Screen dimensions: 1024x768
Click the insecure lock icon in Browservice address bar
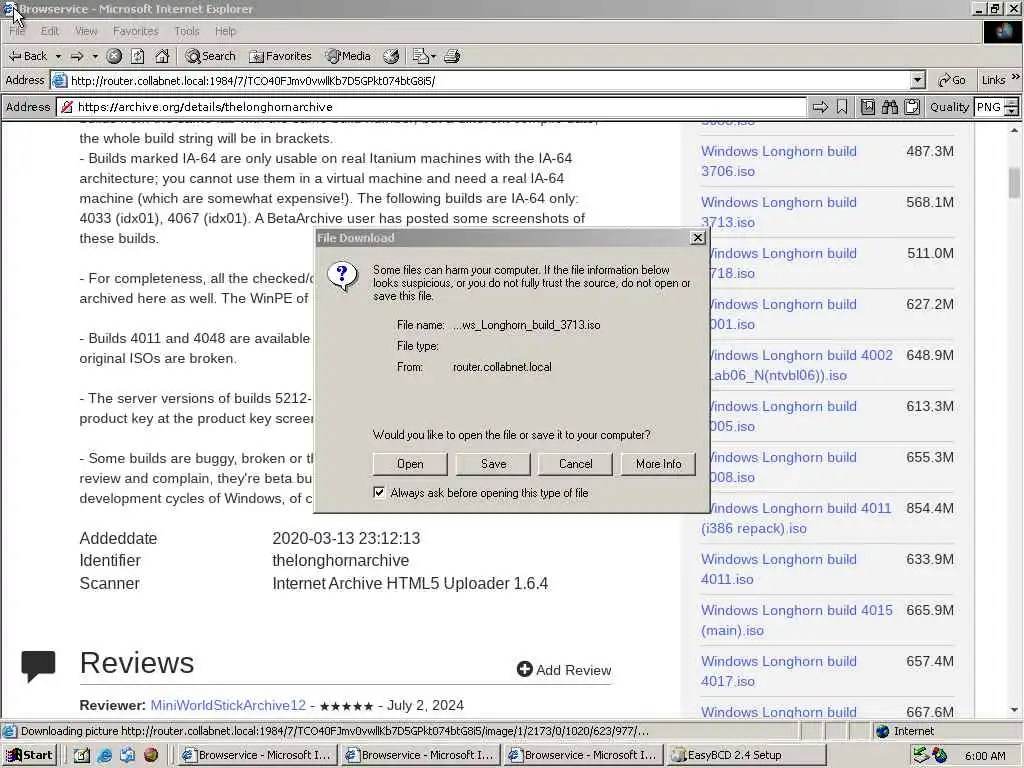[67, 107]
